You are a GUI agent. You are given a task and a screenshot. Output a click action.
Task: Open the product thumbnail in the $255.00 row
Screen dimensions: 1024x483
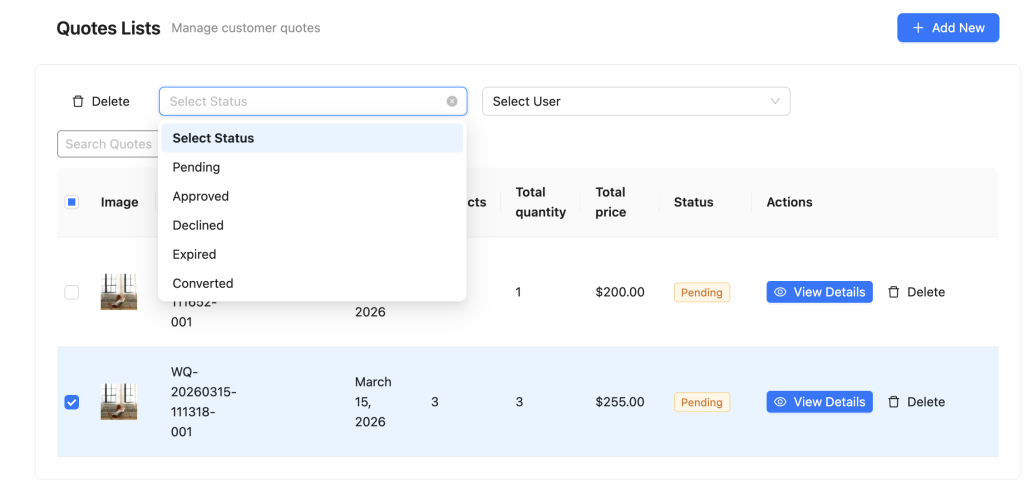pyautogui.click(x=119, y=402)
